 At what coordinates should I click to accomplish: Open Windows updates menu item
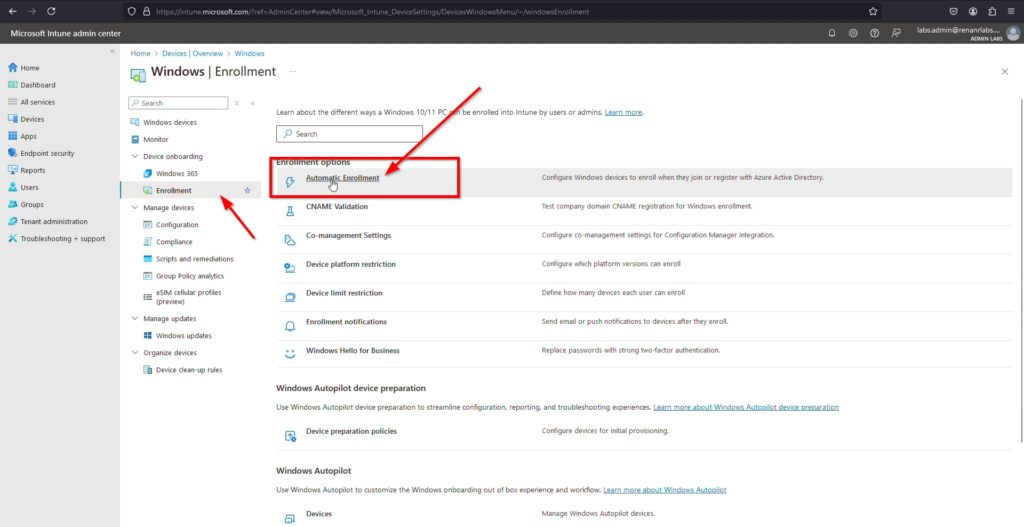tap(184, 336)
